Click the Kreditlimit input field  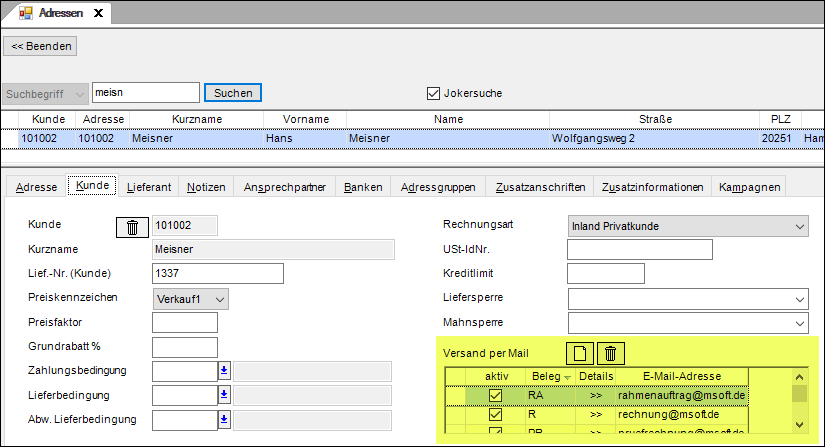pyautogui.click(x=605, y=274)
